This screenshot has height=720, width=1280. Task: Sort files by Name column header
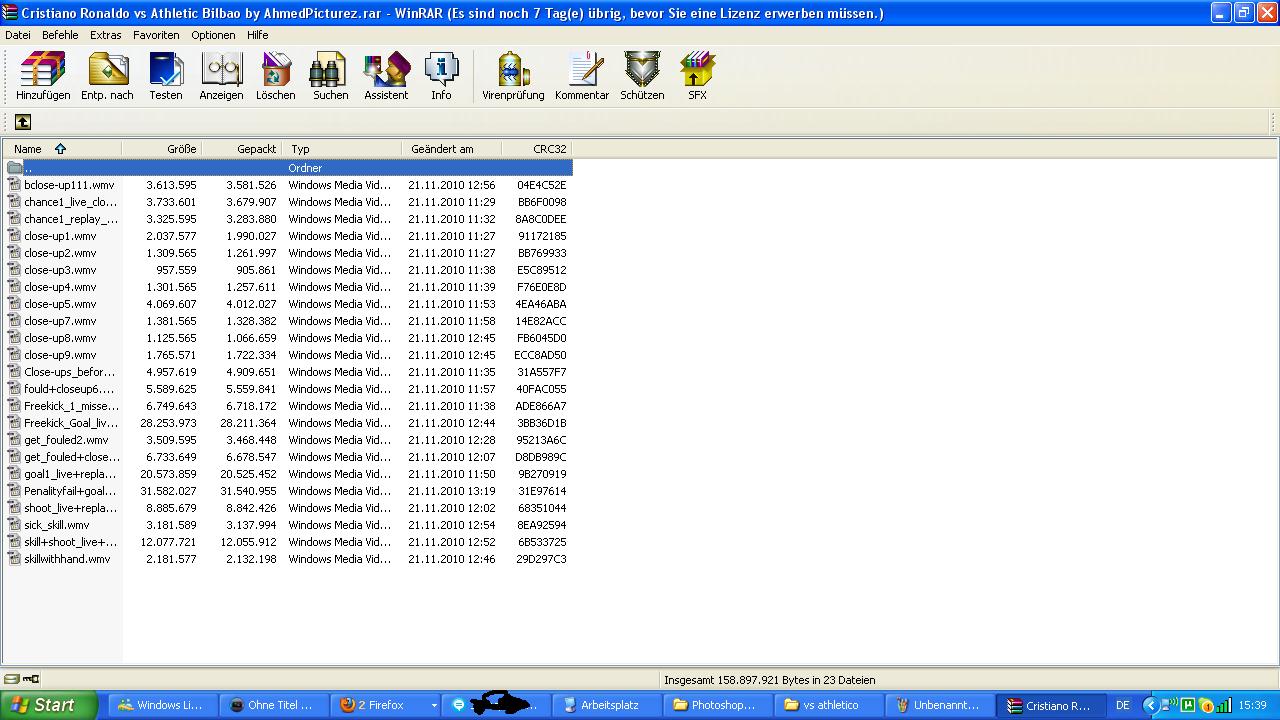tap(62, 149)
